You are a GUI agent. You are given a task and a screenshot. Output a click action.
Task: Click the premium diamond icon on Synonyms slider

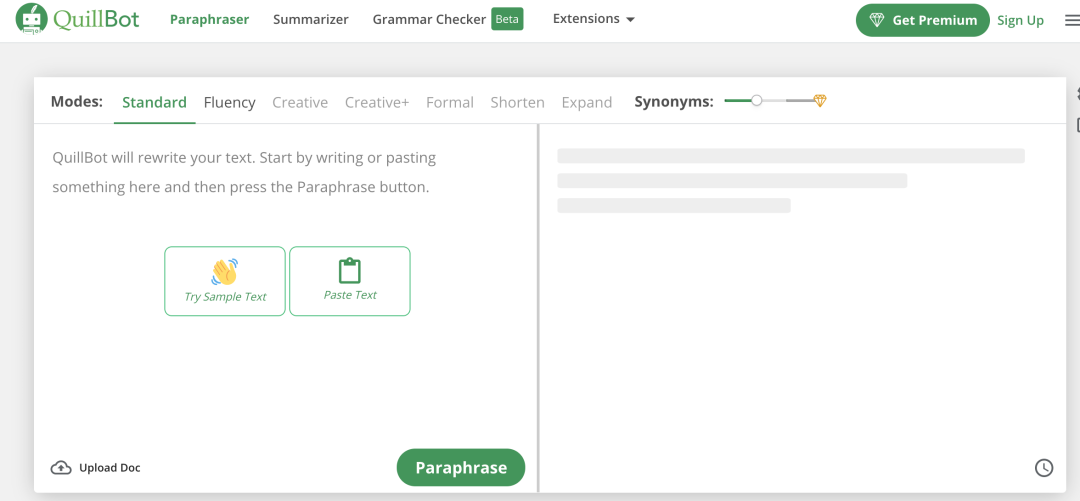[820, 101]
